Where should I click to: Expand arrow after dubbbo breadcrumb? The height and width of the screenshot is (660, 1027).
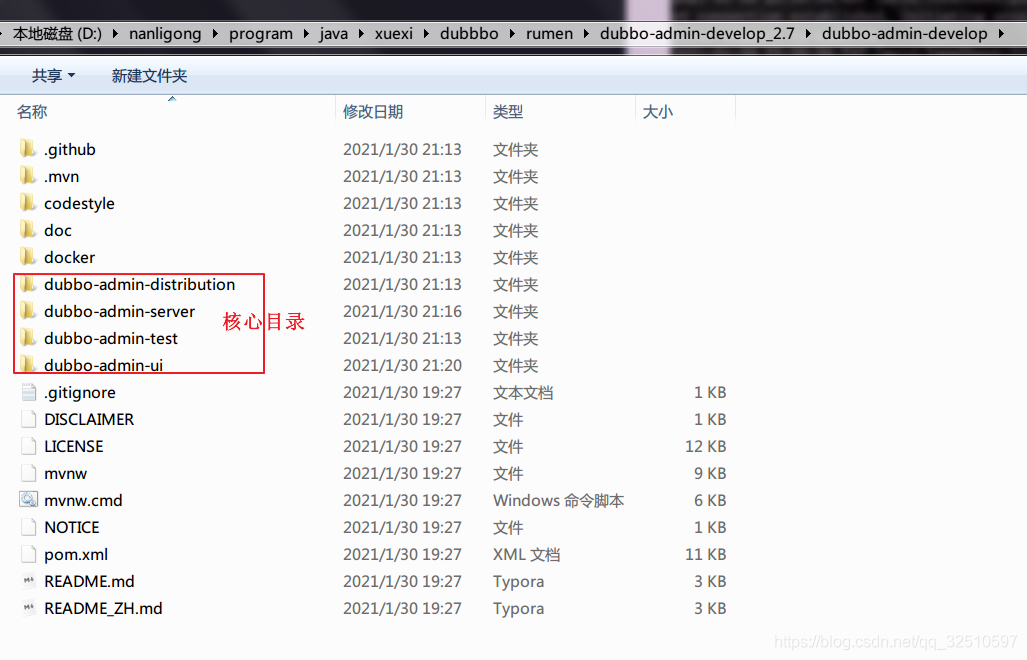pos(512,33)
